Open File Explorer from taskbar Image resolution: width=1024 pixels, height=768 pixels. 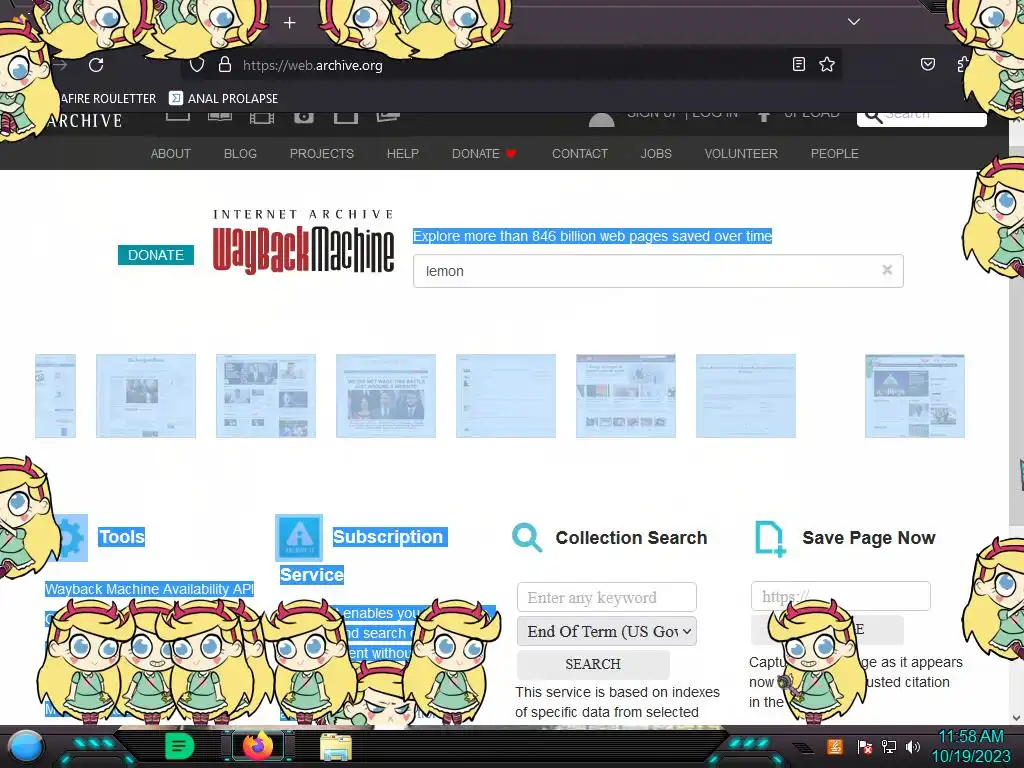[x=336, y=747]
